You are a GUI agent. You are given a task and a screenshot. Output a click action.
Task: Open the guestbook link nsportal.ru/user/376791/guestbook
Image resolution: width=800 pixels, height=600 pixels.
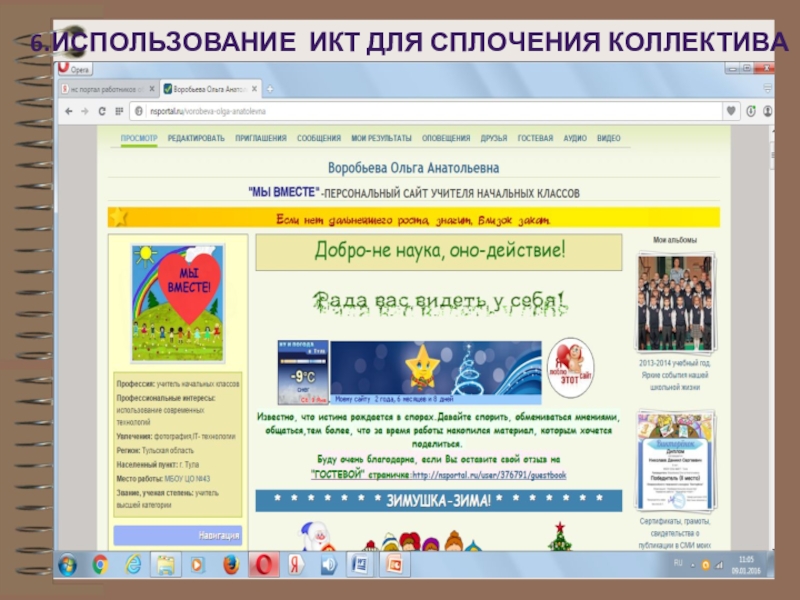(489, 475)
